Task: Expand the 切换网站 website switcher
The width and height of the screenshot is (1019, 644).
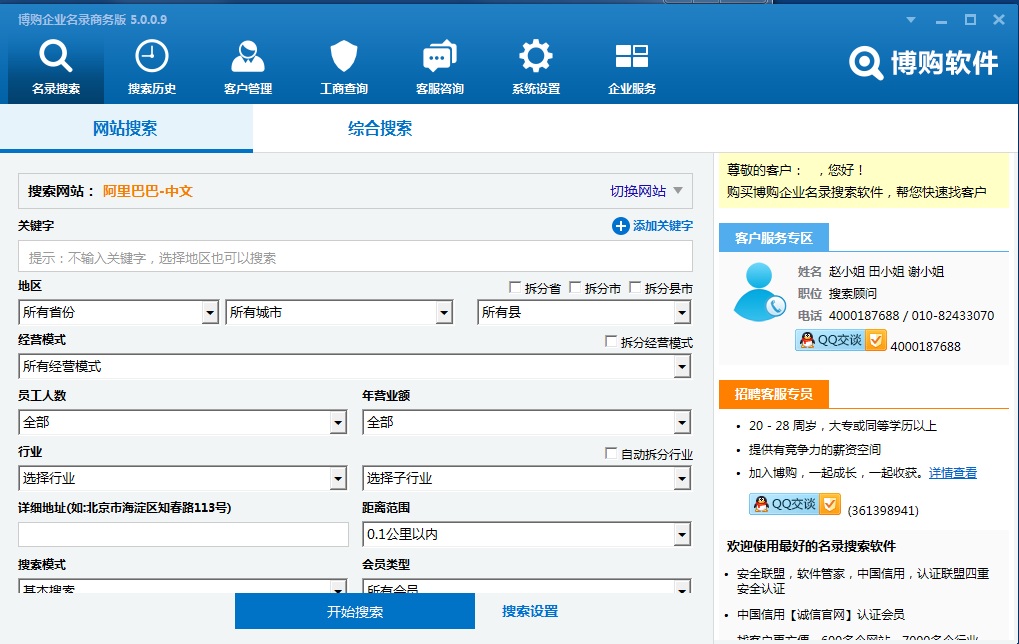Action: click(x=645, y=191)
